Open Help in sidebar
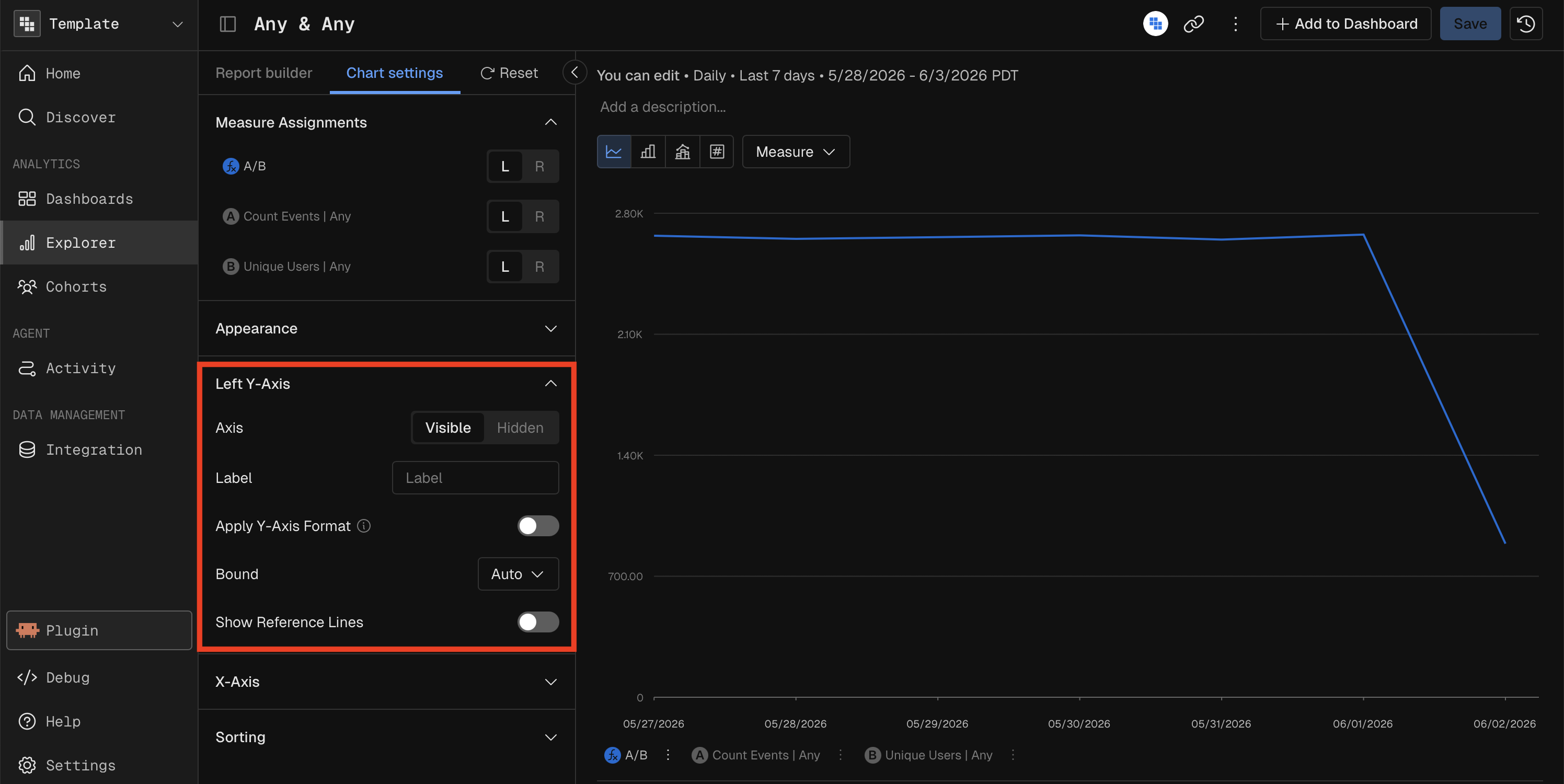The width and height of the screenshot is (1564, 784). coord(99,721)
